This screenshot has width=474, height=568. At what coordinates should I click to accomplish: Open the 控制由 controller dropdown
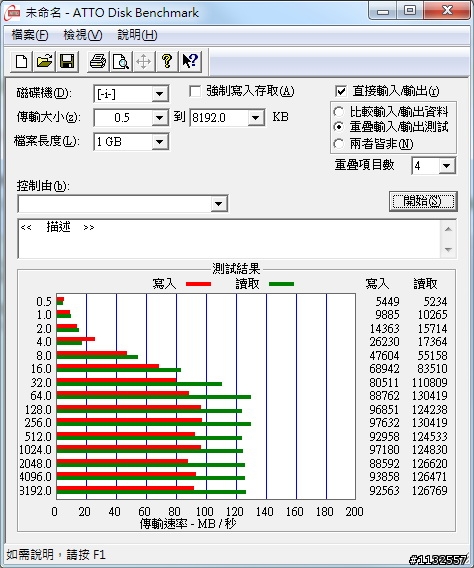pyautogui.click(x=218, y=204)
